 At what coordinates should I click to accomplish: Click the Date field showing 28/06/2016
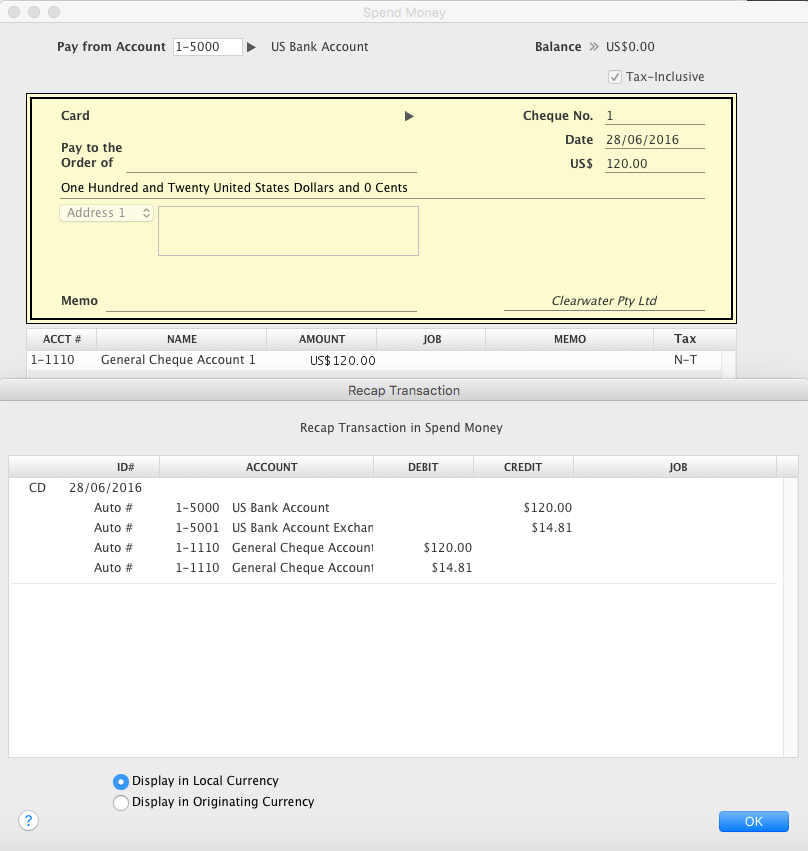[654, 140]
